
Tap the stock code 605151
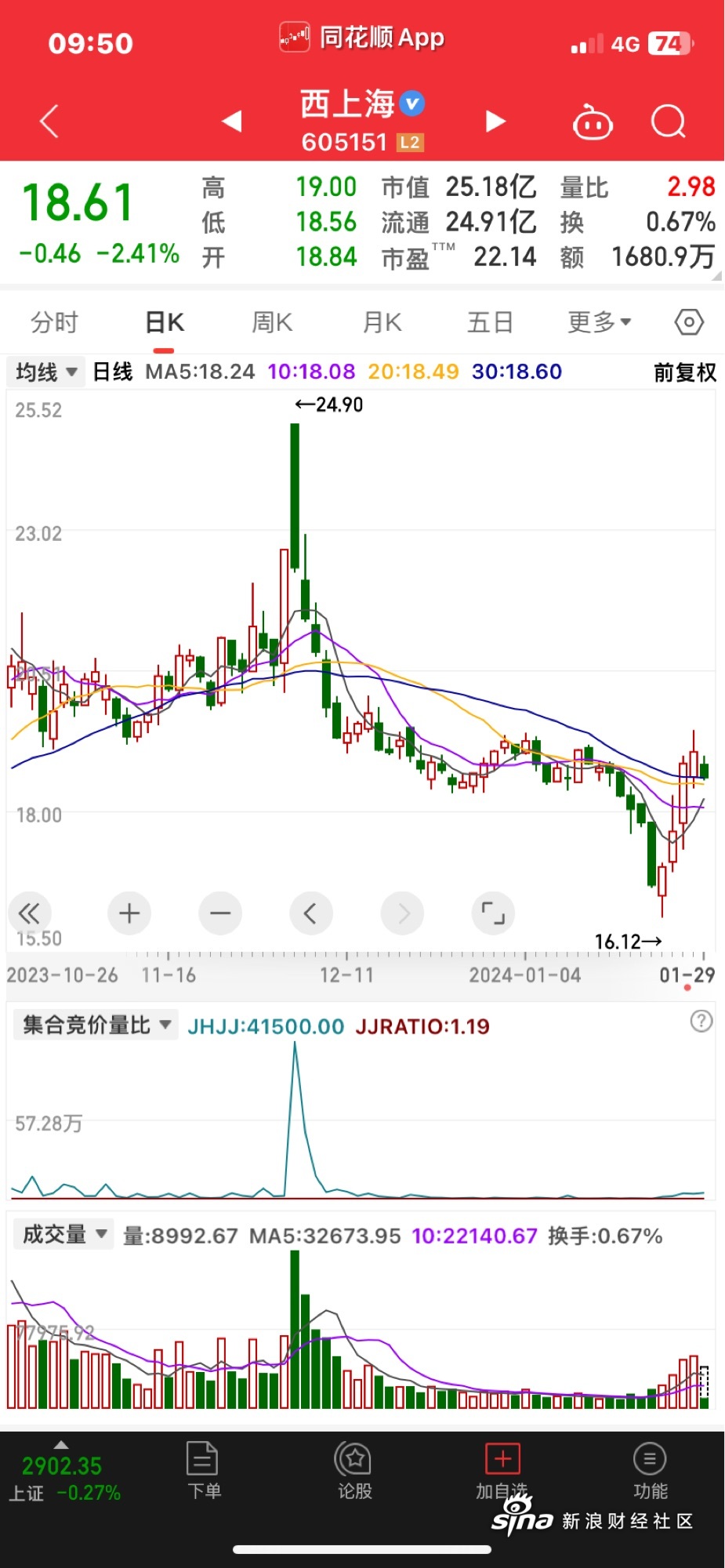click(344, 142)
